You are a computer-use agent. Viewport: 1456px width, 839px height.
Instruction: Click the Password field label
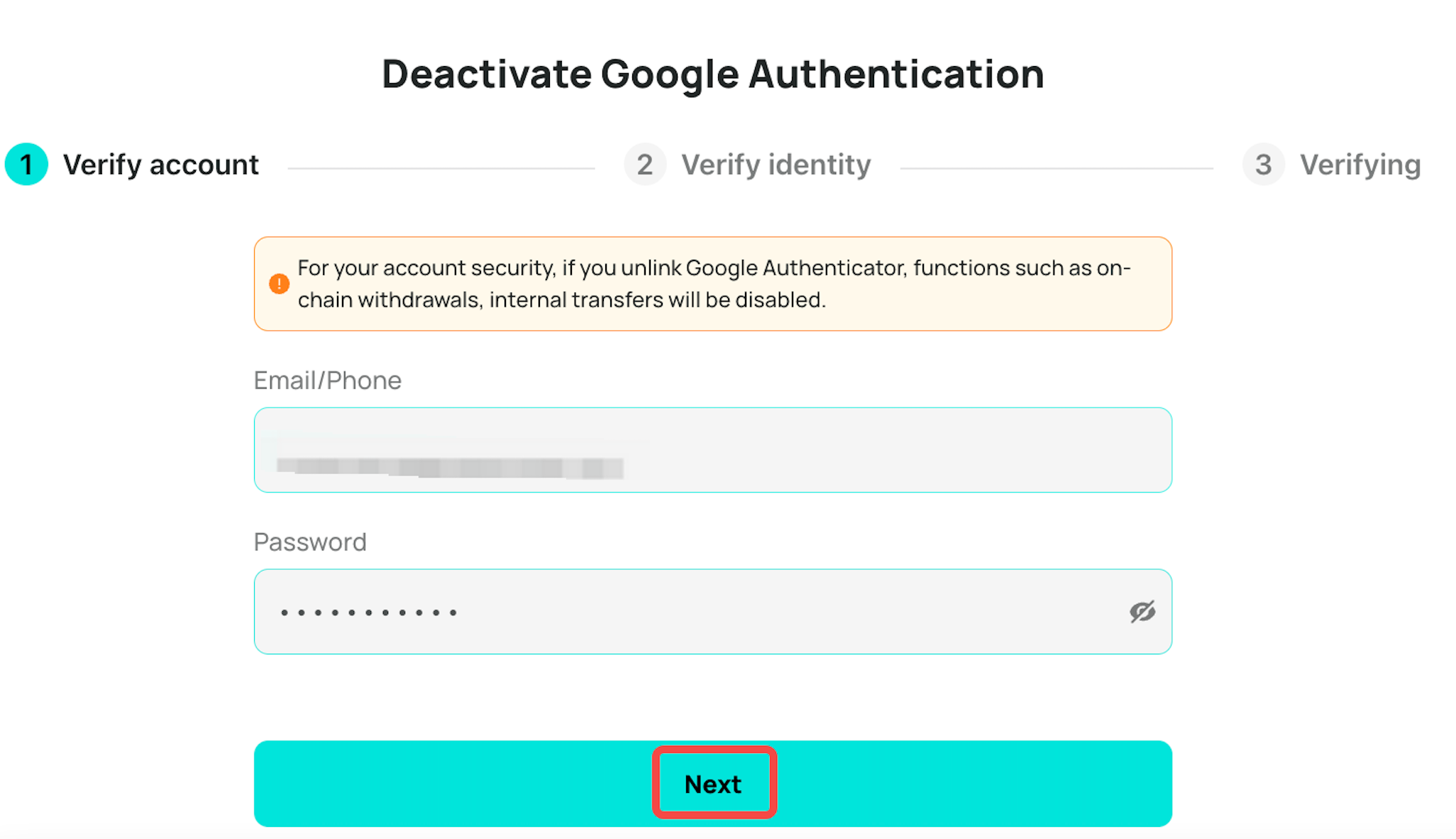point(310,542)
